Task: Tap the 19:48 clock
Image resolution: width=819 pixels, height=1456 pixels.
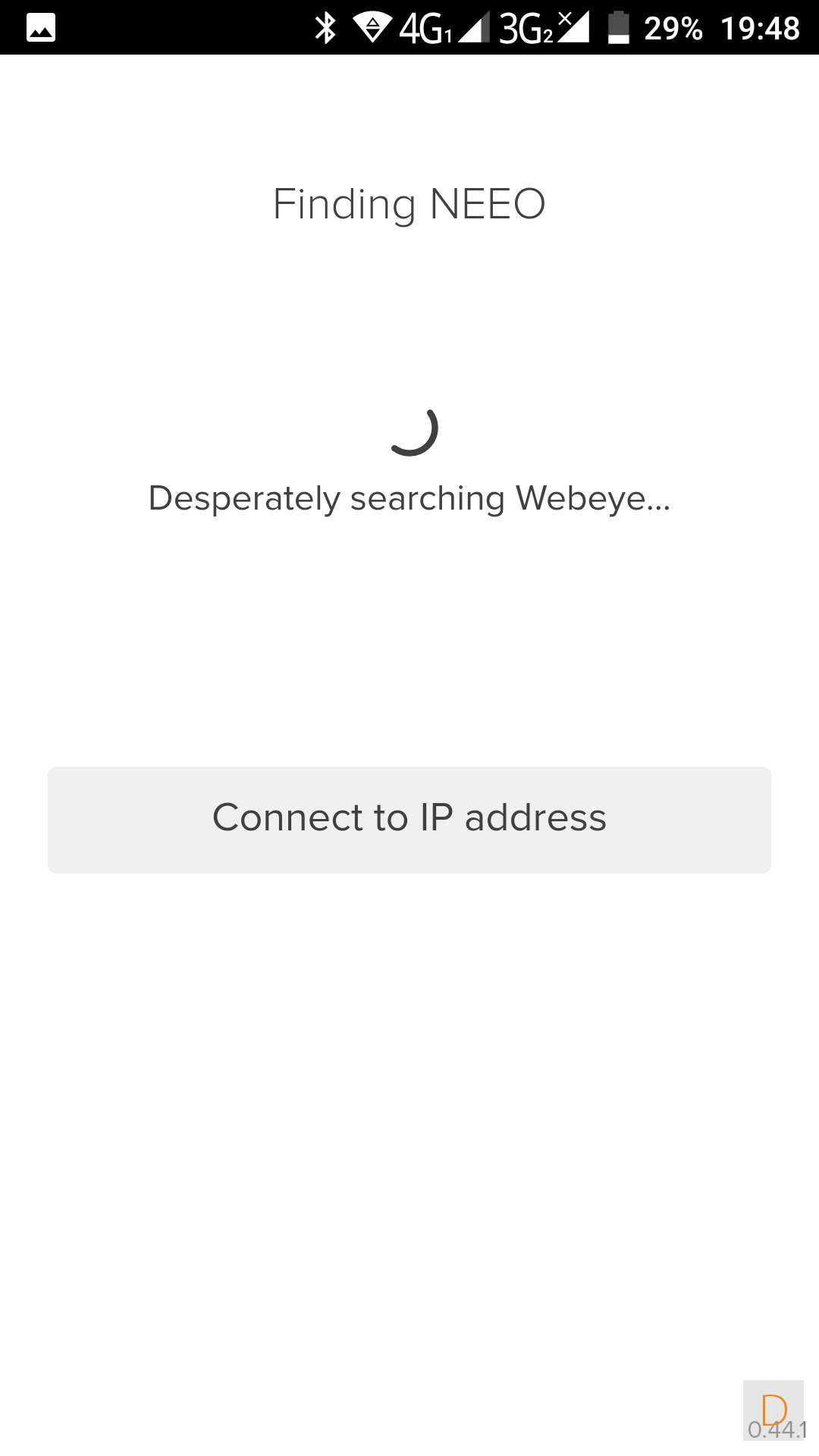Action: [760, 29]
